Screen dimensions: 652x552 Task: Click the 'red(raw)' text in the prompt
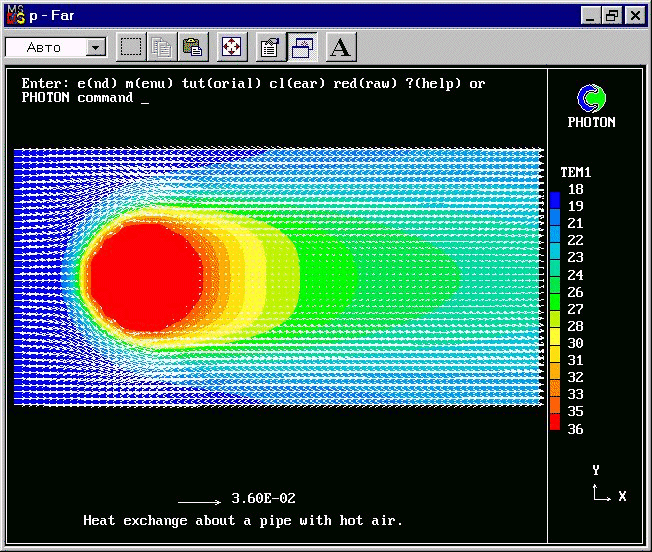click(x=365, y=84)
